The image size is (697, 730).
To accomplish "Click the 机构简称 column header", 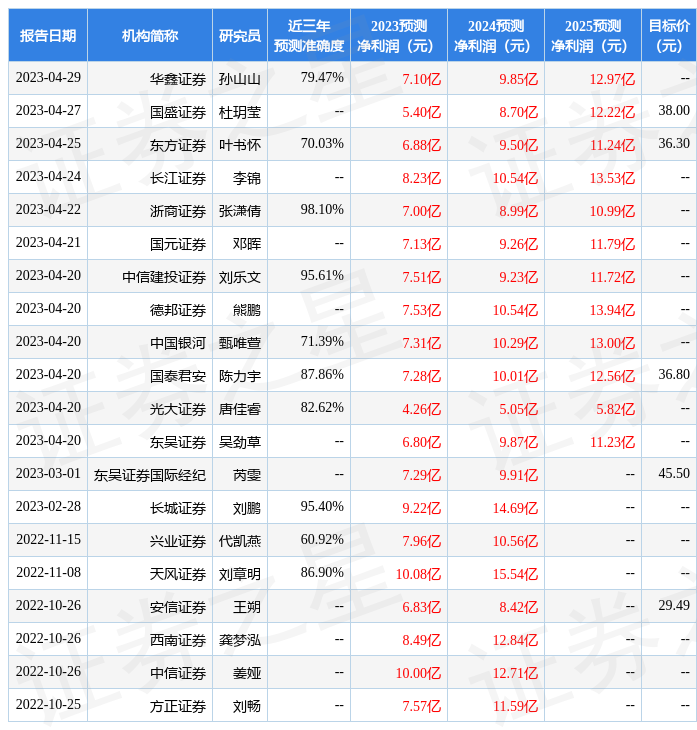I will 149,35.
